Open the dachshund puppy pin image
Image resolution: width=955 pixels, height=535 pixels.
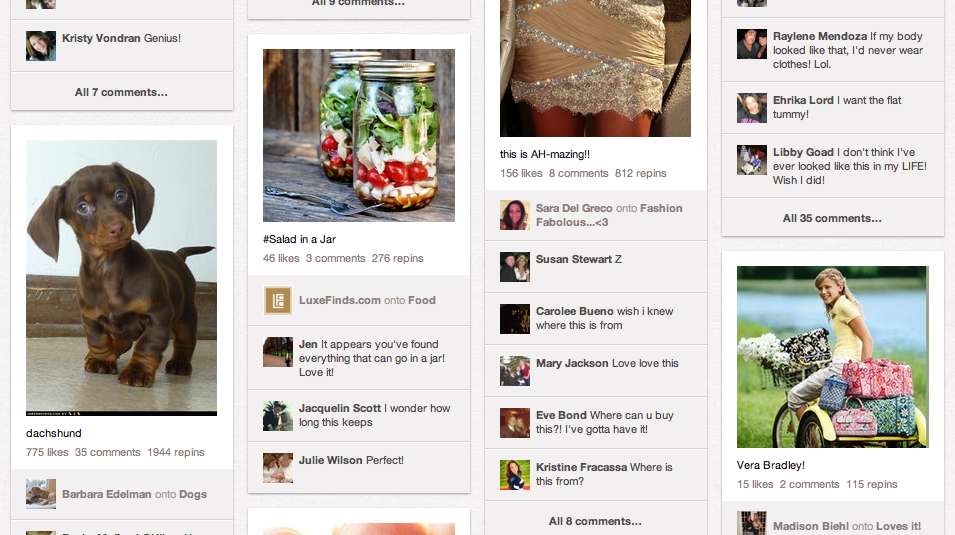(x=121, y=278)
